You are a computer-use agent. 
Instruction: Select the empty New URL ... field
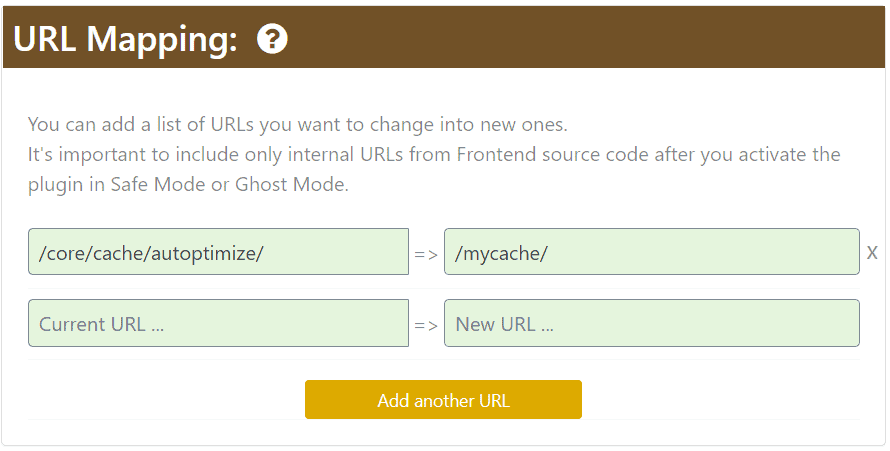click(652, 323)
